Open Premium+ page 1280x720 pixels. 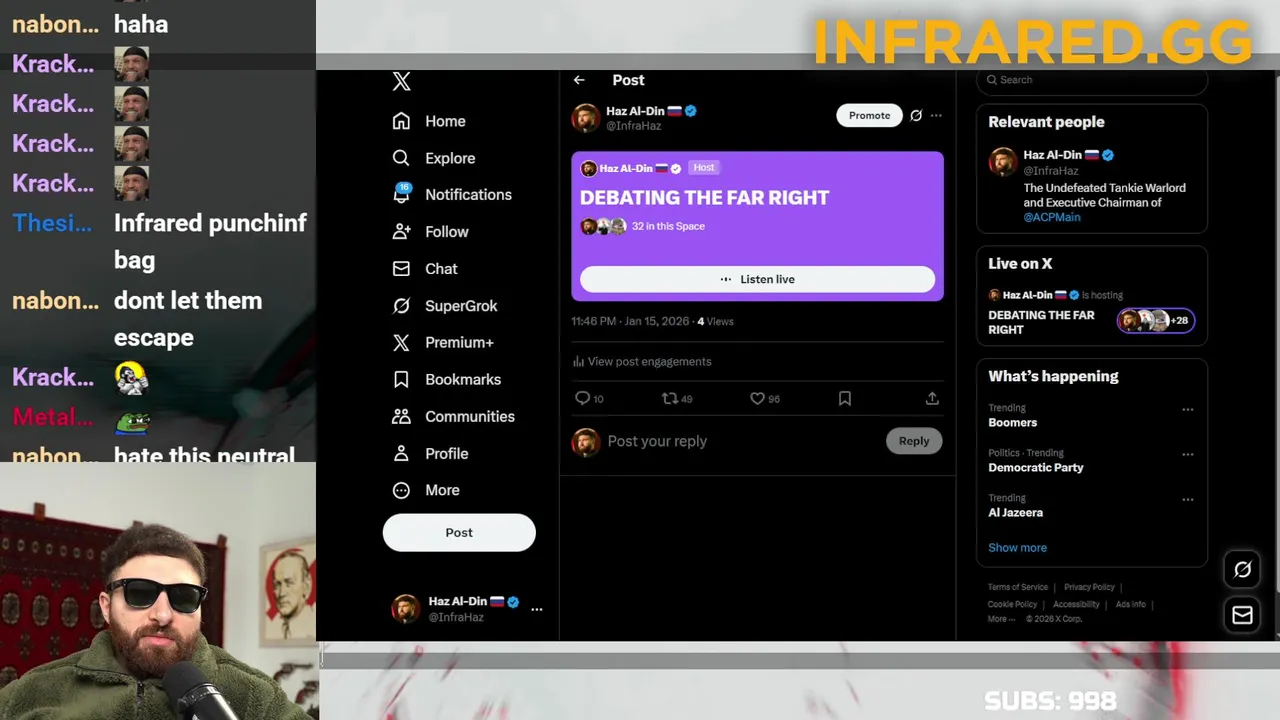coord(459,343)
